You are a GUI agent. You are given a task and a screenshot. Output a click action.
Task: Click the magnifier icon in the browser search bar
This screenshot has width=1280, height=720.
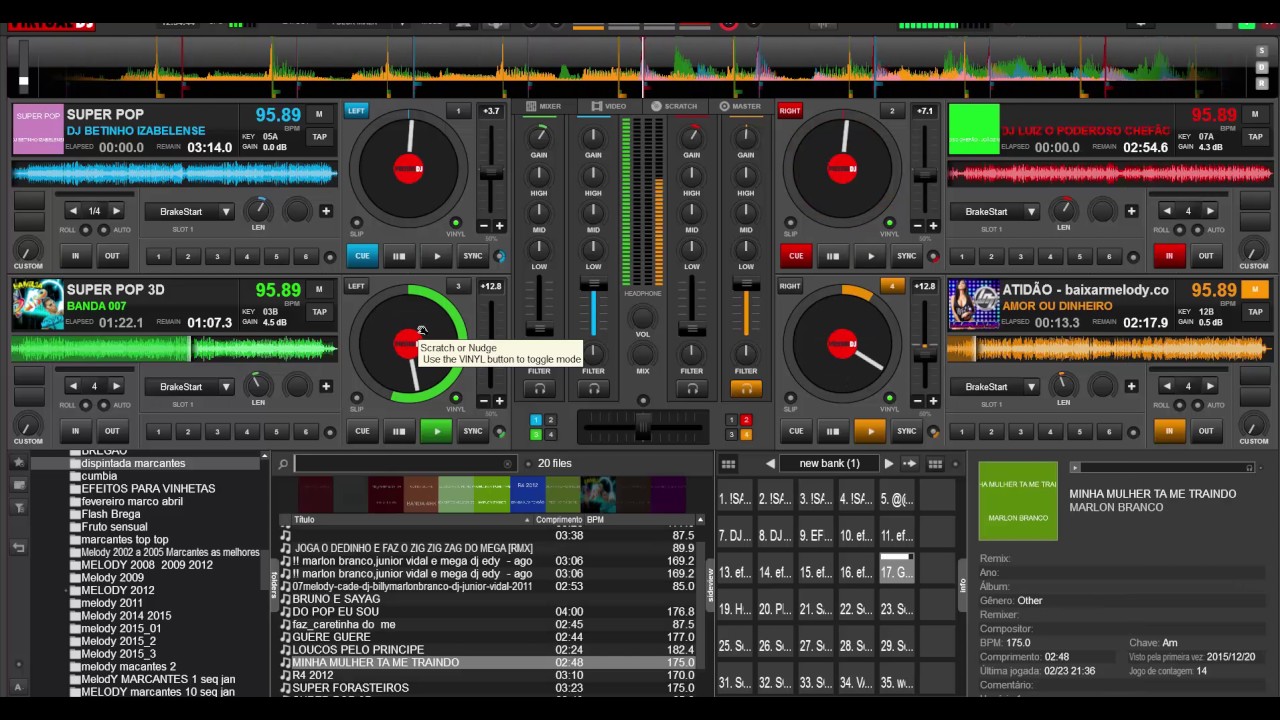(284, 464)
